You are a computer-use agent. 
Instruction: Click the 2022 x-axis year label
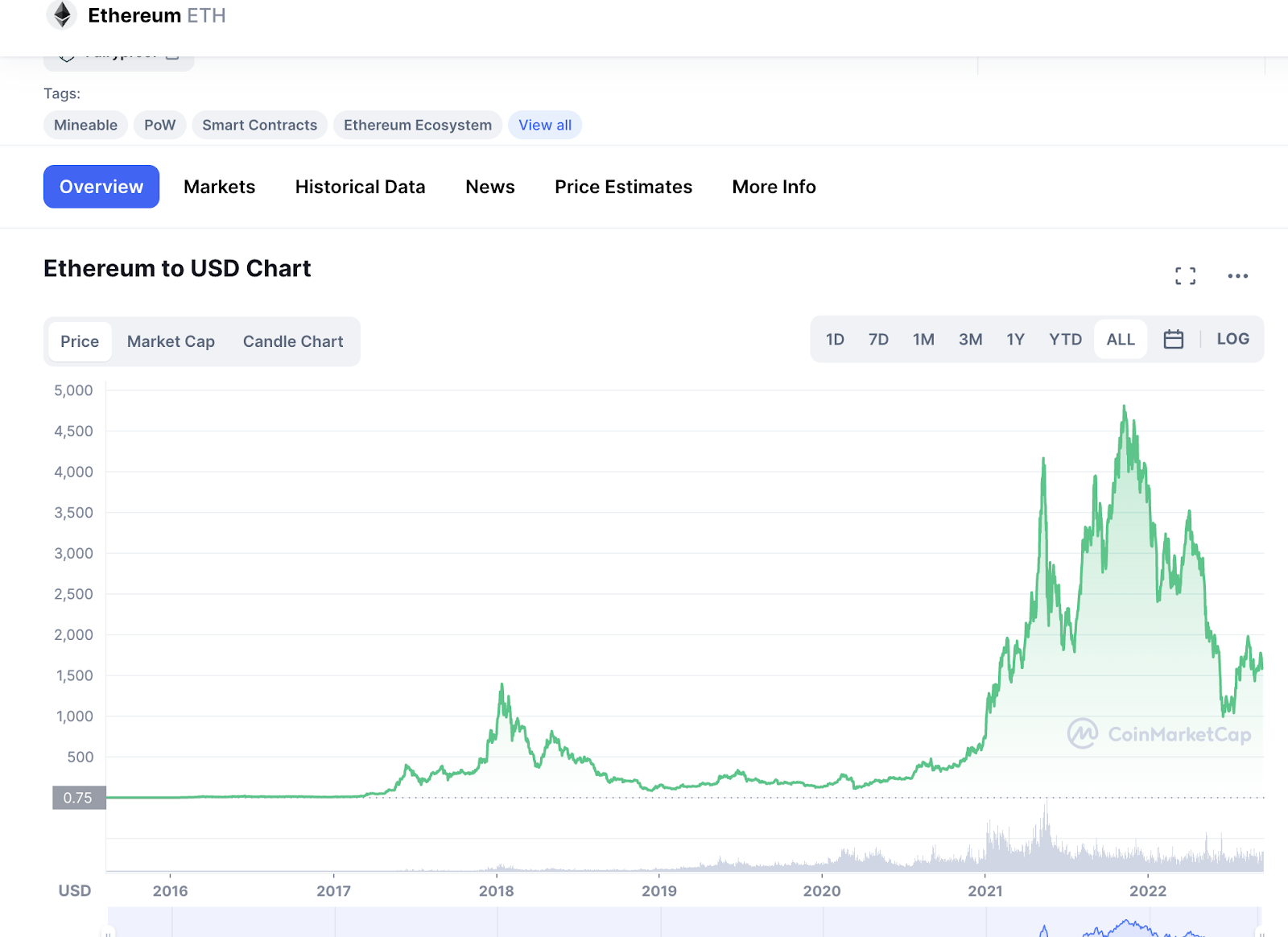coord(1148,891)
